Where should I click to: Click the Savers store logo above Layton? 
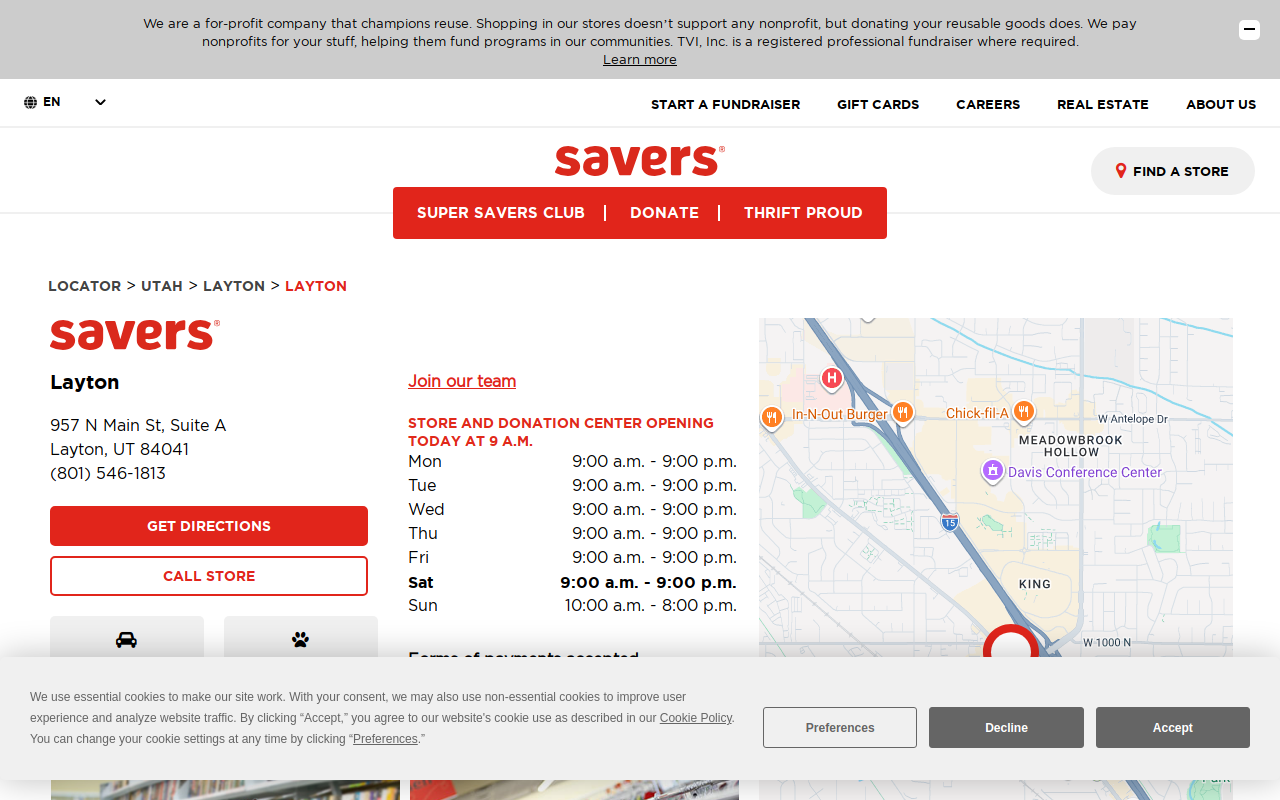coord(135,334)
